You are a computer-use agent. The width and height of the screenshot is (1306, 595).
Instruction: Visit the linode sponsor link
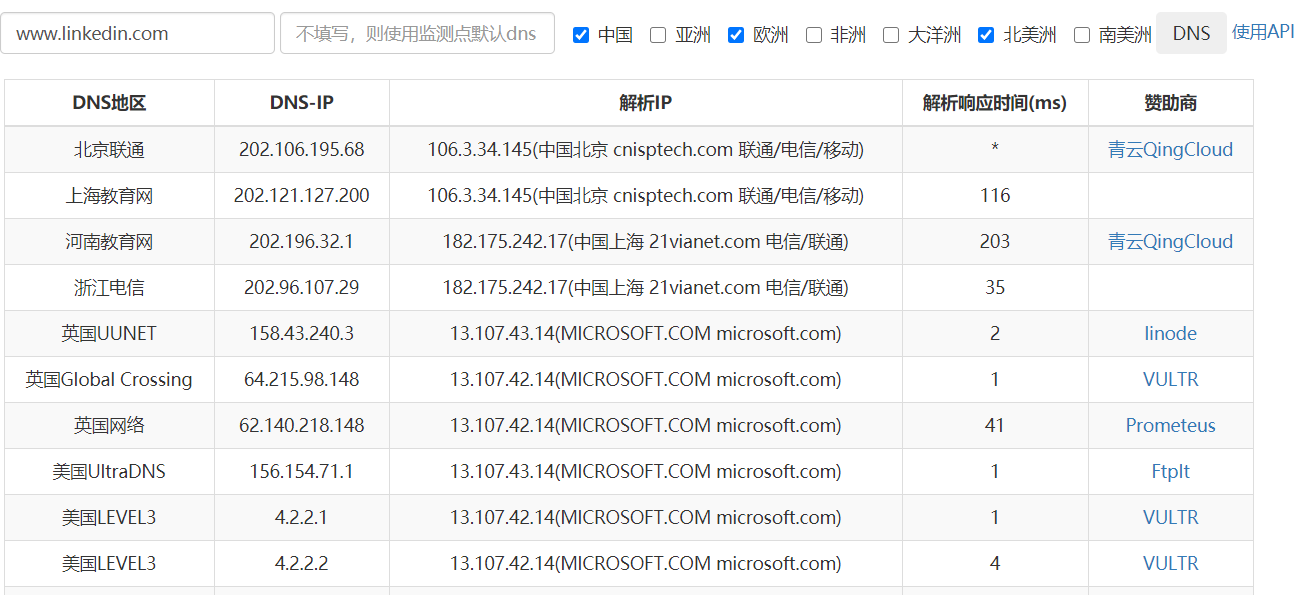pyautogui.click(x=1170, y=334)
